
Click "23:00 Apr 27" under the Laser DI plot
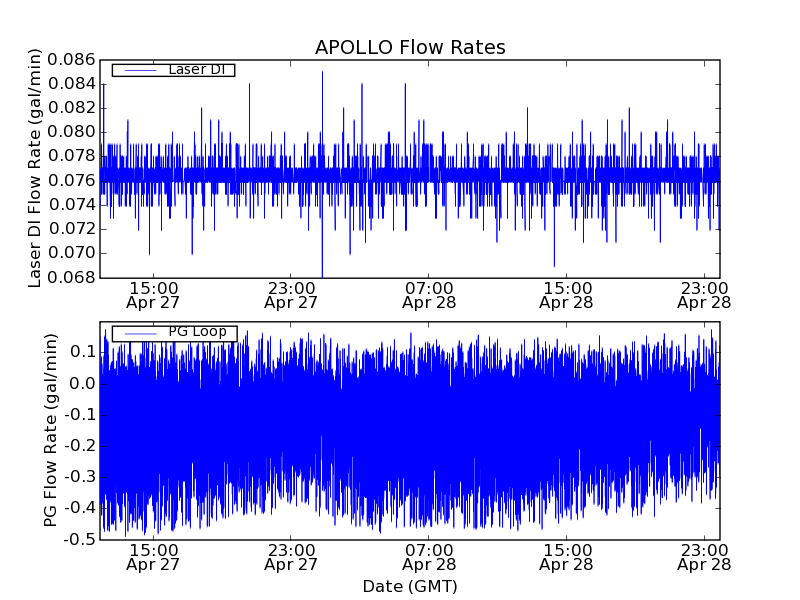[291, 295]
